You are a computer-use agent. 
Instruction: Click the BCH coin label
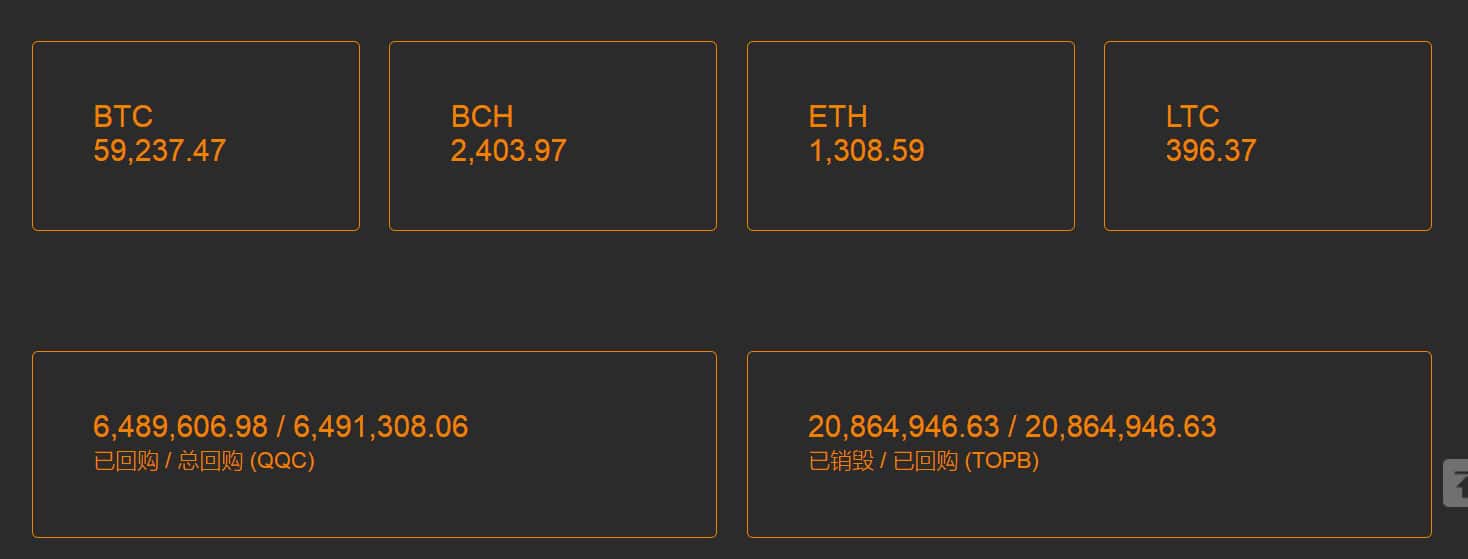coord(482,117)
